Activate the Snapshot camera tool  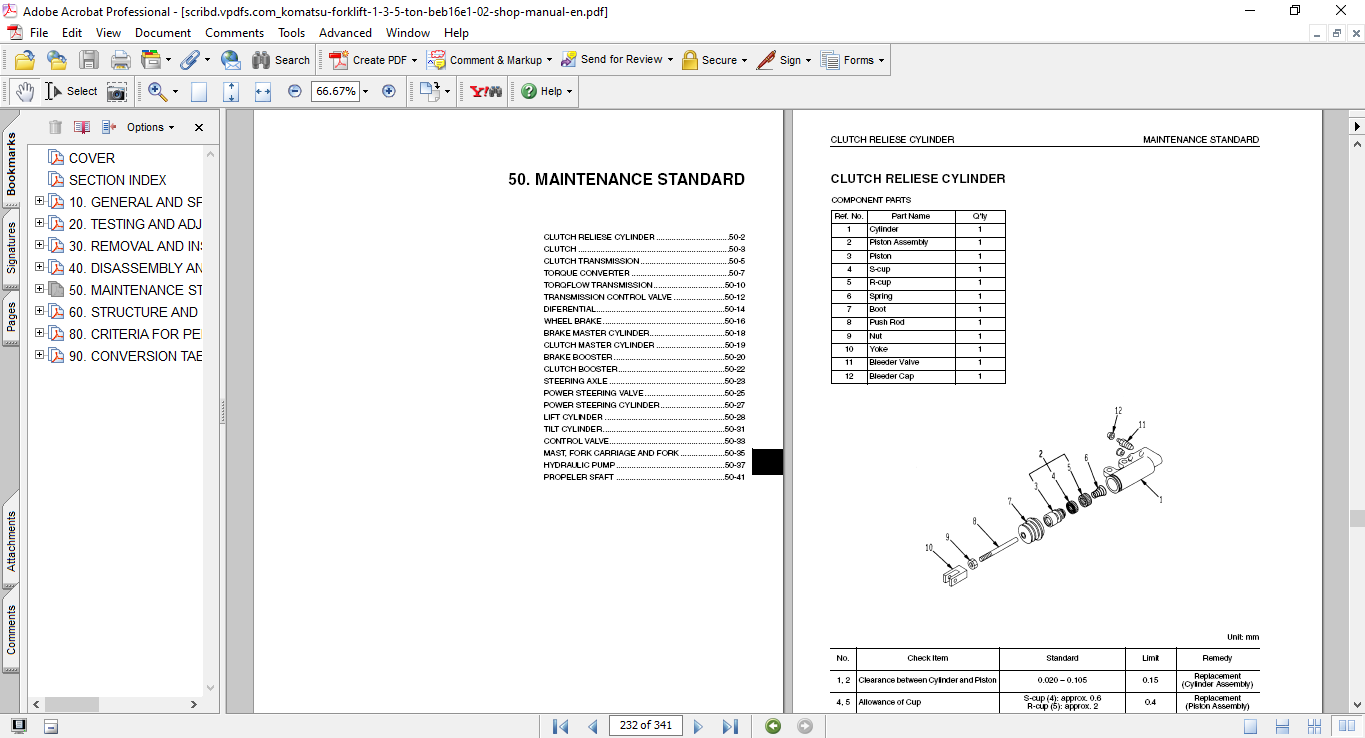pyautogui.click(x=117, y=91)
